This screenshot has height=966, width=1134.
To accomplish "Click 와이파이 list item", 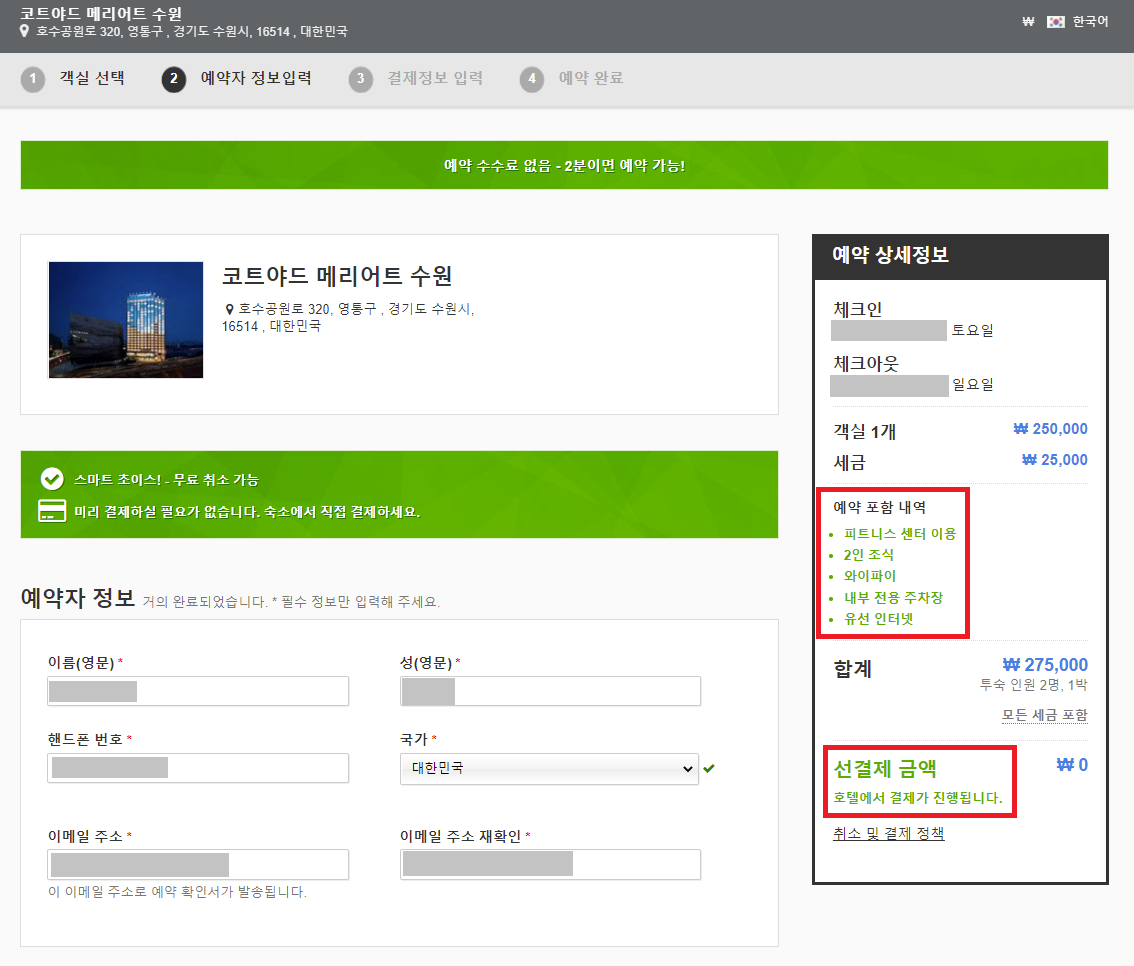I will click(869, 576).
